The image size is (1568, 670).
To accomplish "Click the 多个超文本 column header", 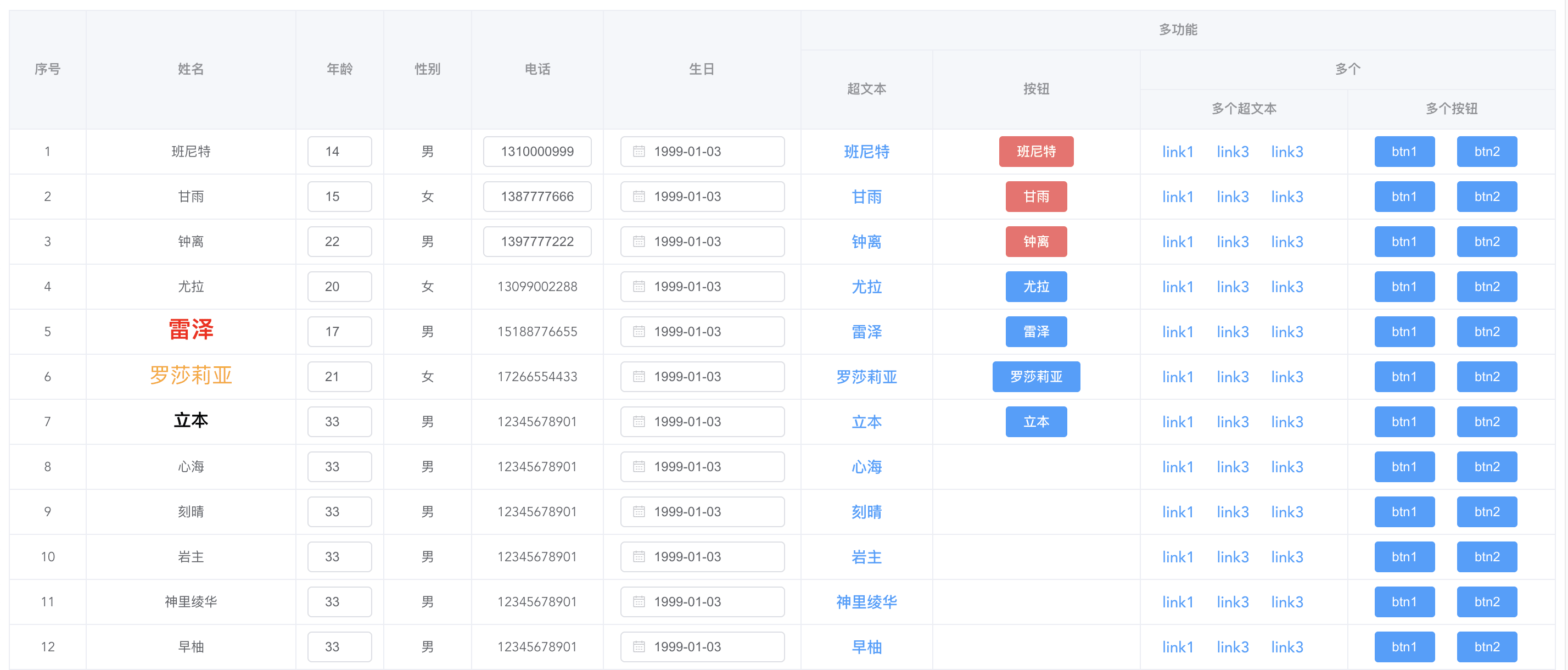I will [x=1244, y=109].
